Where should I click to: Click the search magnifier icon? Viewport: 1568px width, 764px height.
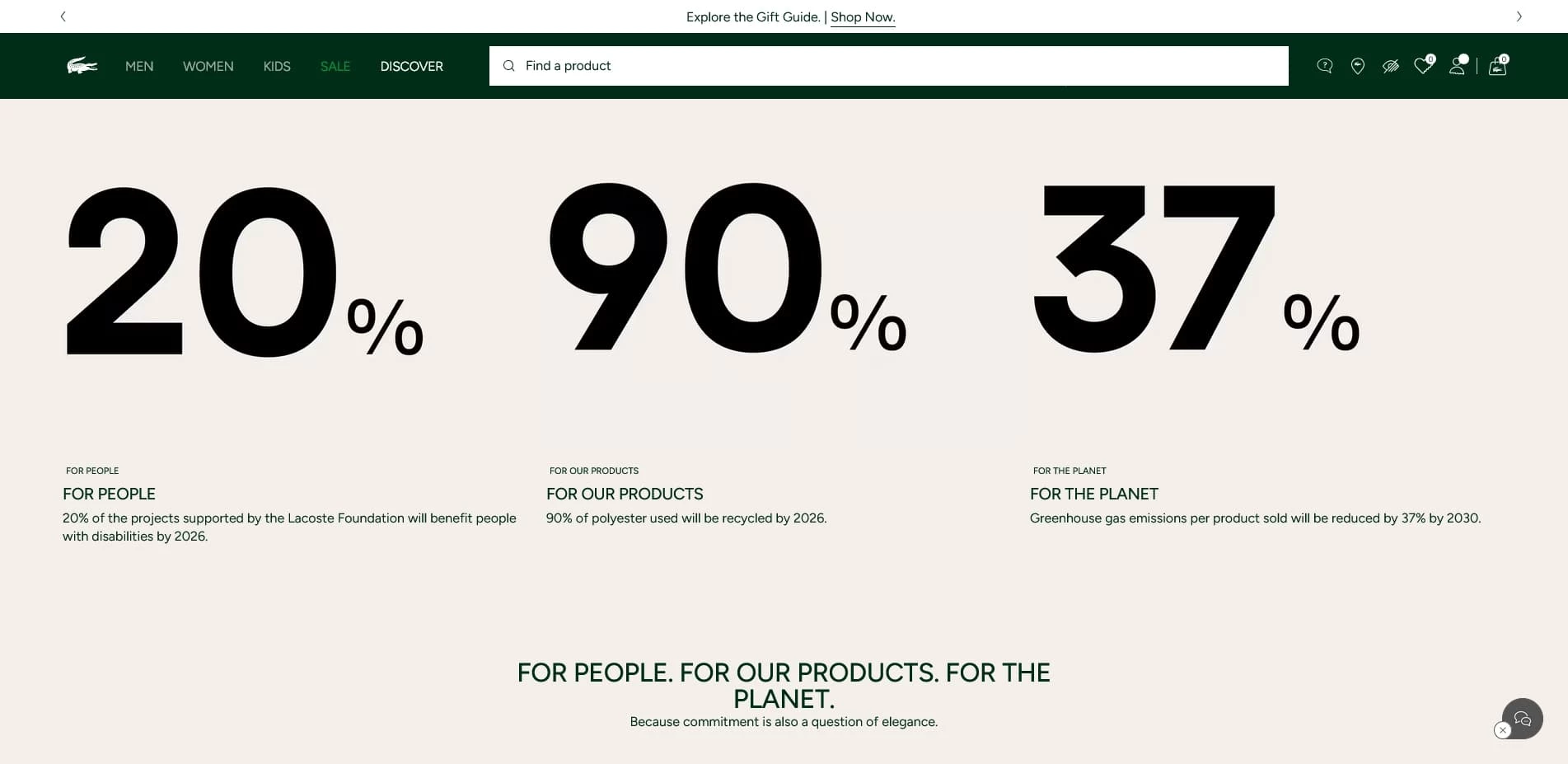tap(509, 66)
